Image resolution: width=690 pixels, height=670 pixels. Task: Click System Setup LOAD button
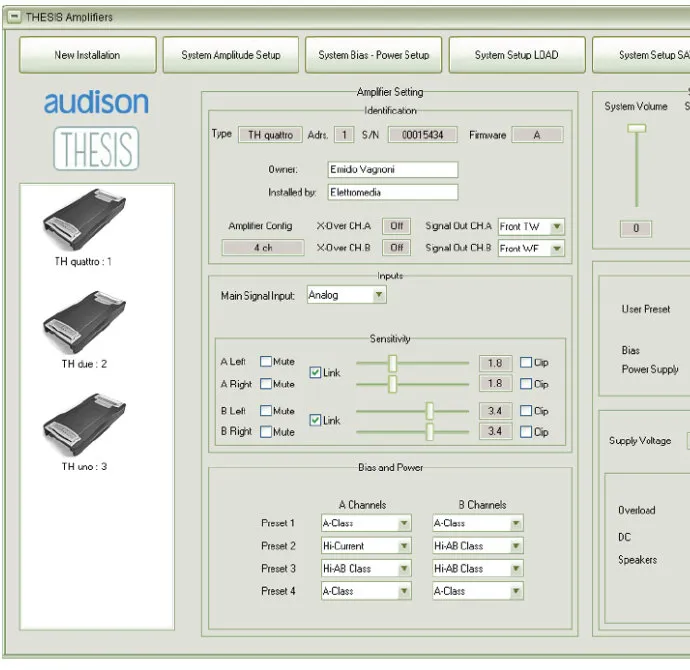click(517, 55)
